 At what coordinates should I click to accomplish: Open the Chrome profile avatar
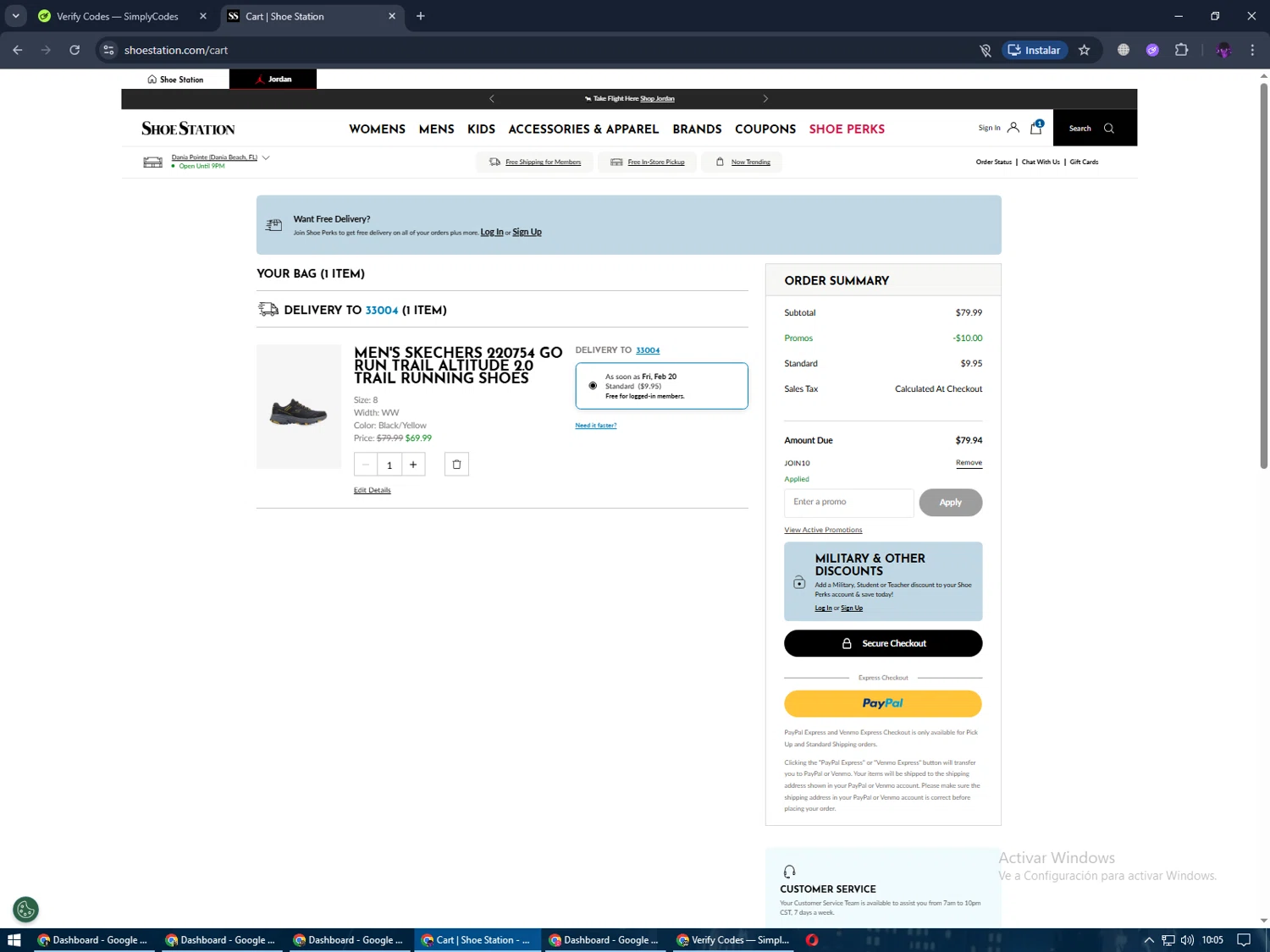pos(1223,50)
